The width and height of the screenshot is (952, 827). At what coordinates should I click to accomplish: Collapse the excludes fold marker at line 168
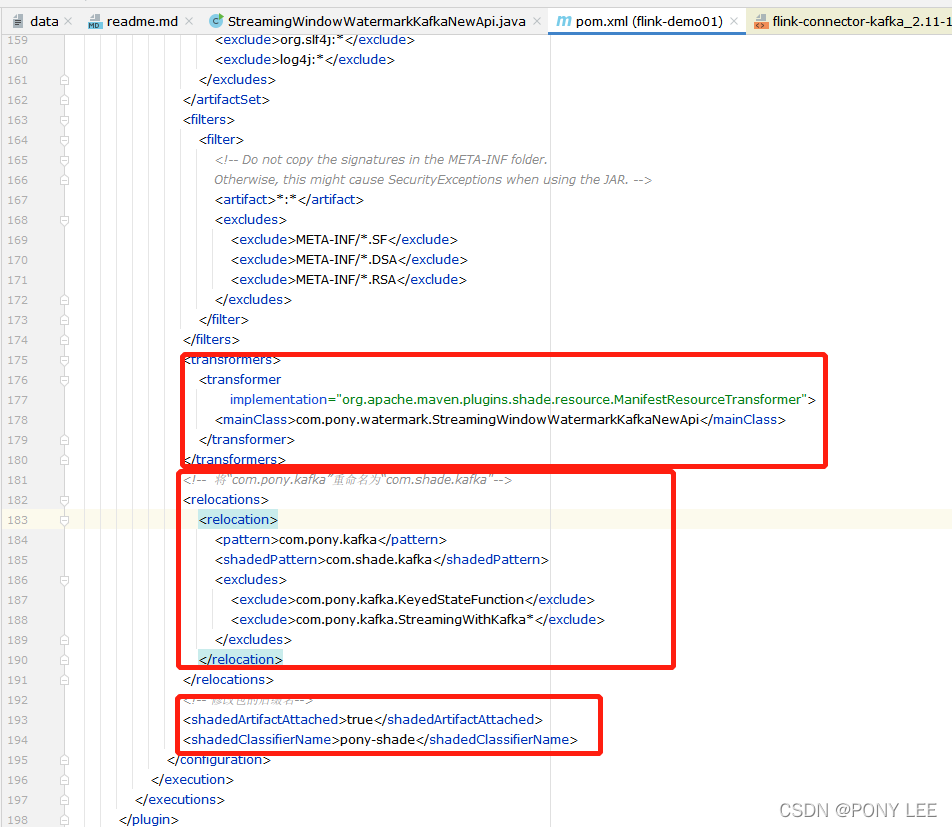click(x=64, y=220)
